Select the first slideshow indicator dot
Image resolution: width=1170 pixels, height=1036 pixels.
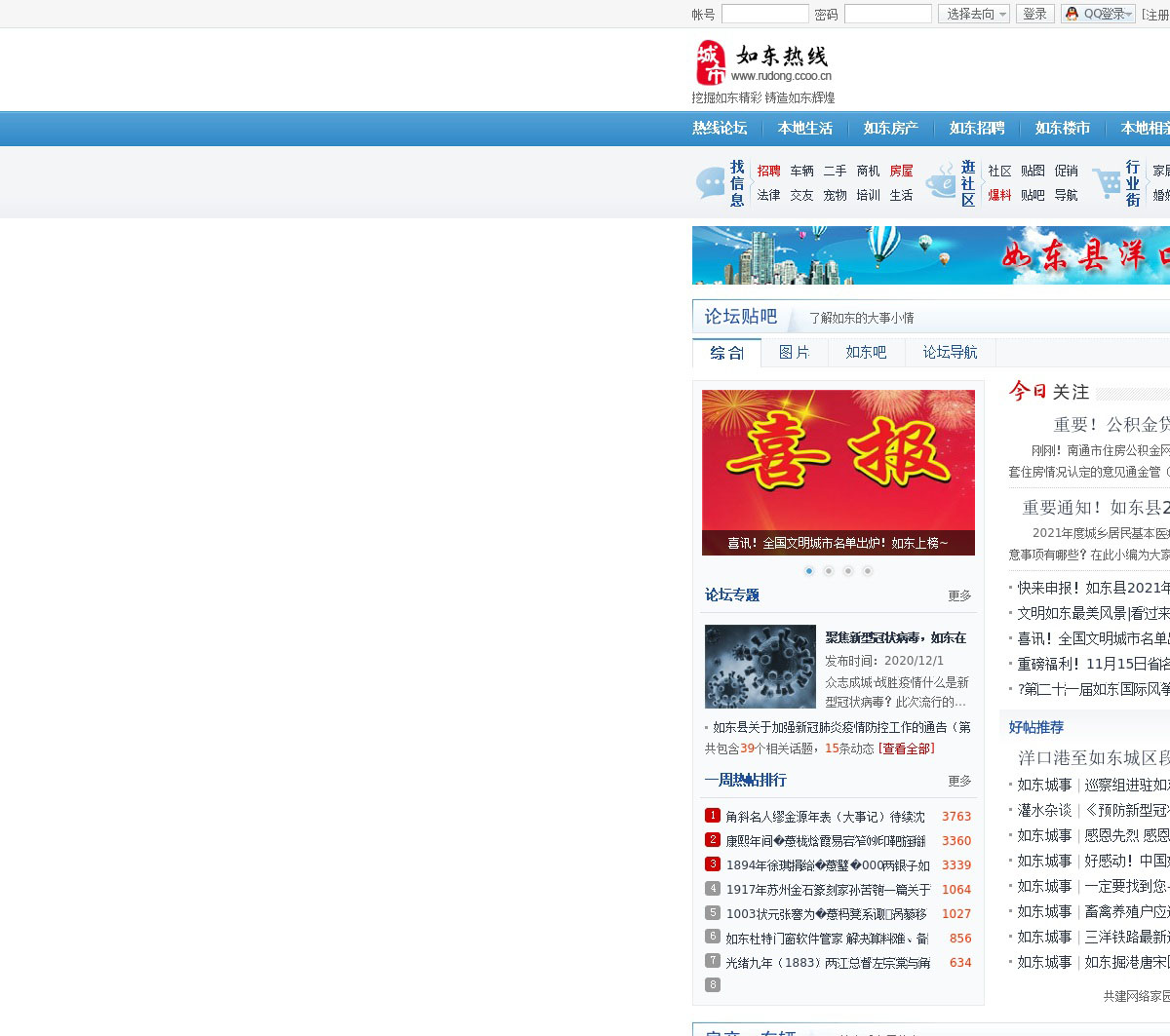[809, 571]
